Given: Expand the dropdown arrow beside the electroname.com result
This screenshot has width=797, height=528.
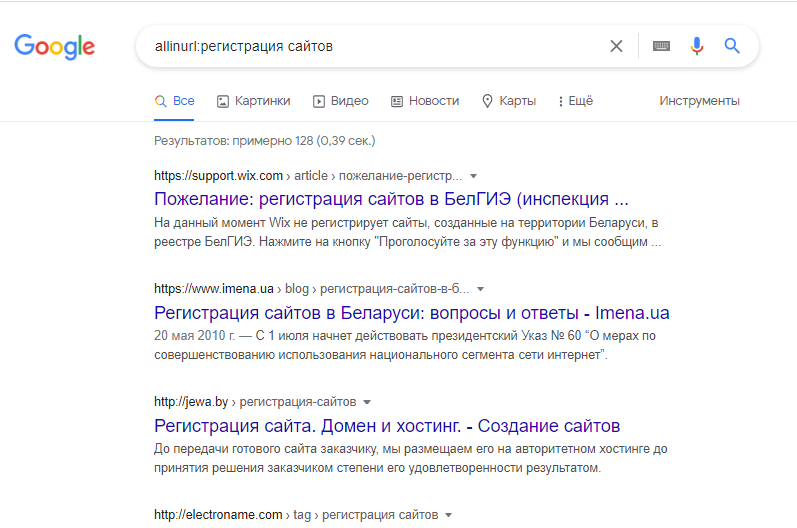Looking at the screenshot, I should click(448, 515).
